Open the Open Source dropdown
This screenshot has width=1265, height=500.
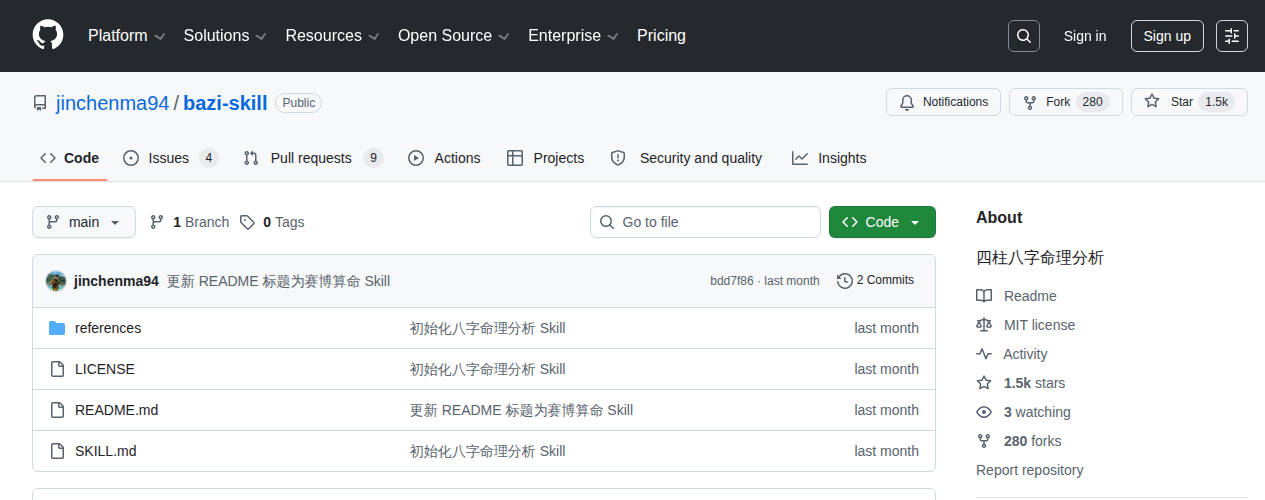point(454,36)
